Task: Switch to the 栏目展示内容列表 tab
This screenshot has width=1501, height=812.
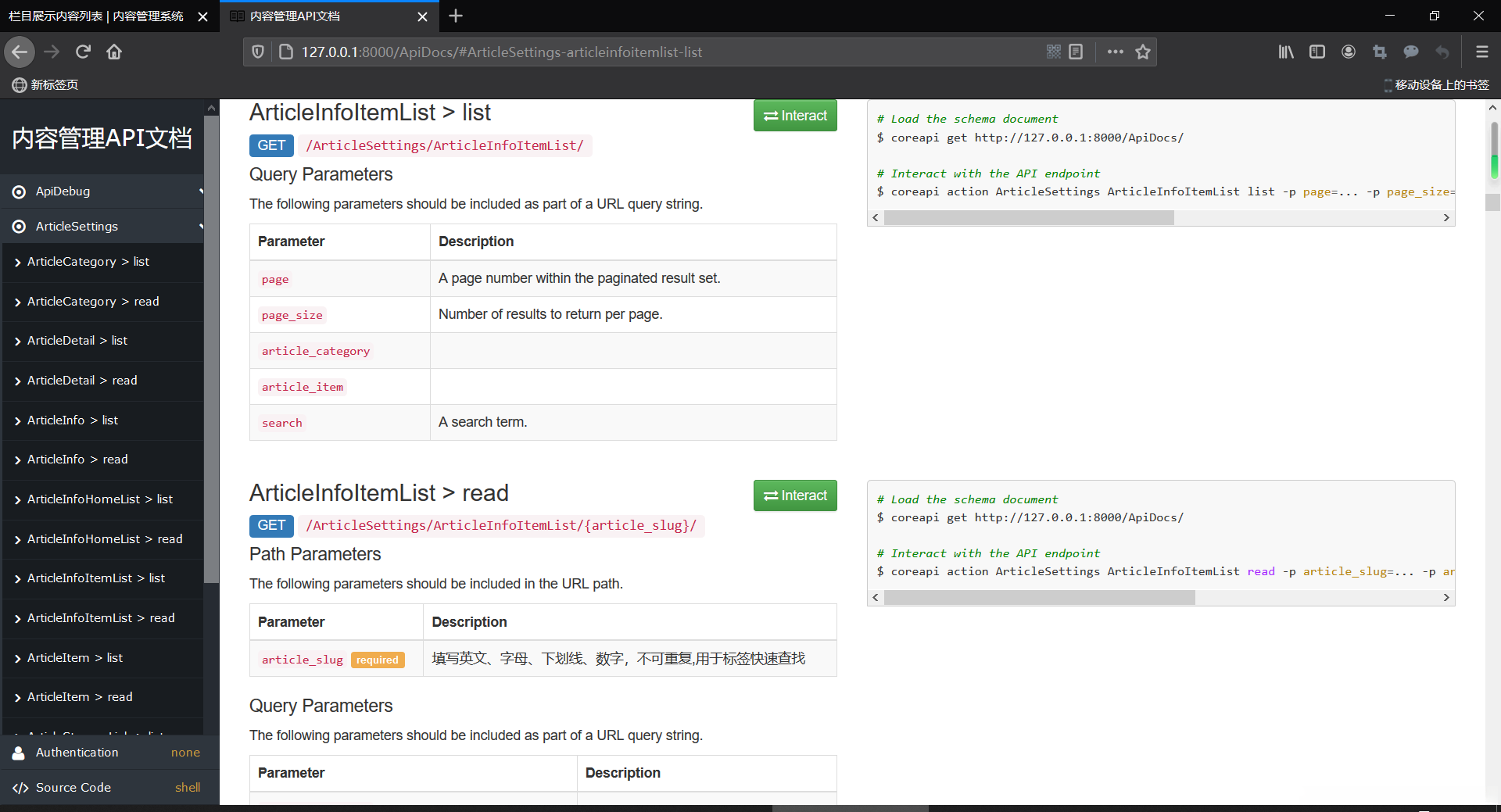Action: (x=96, y=16)
